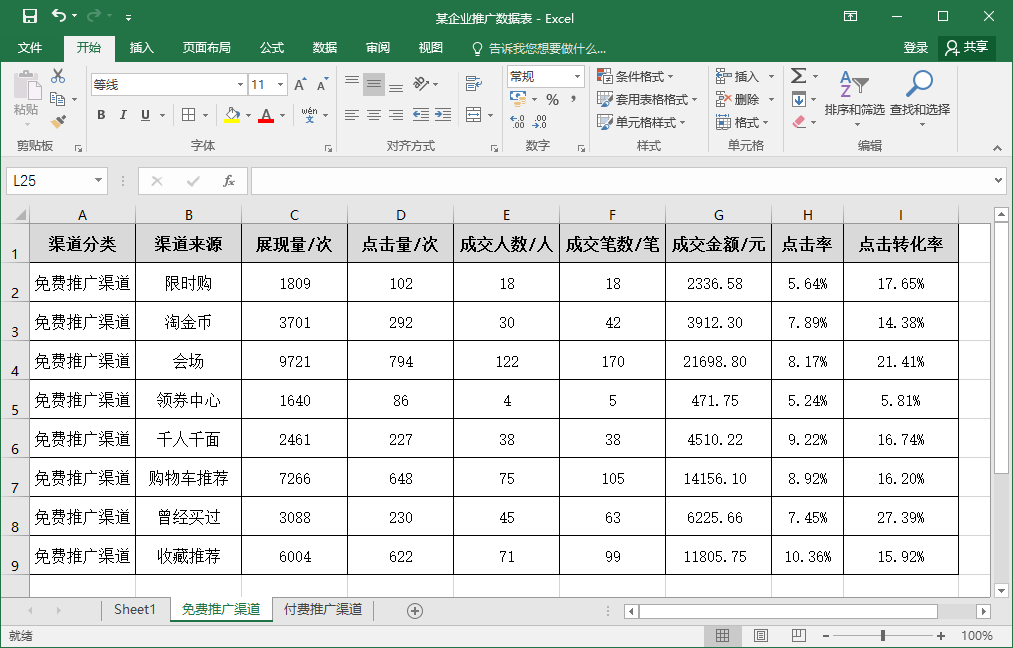This screenshot has height=648, width=1013.
Task: Click the increase font size icon
Action: (300, 85)
